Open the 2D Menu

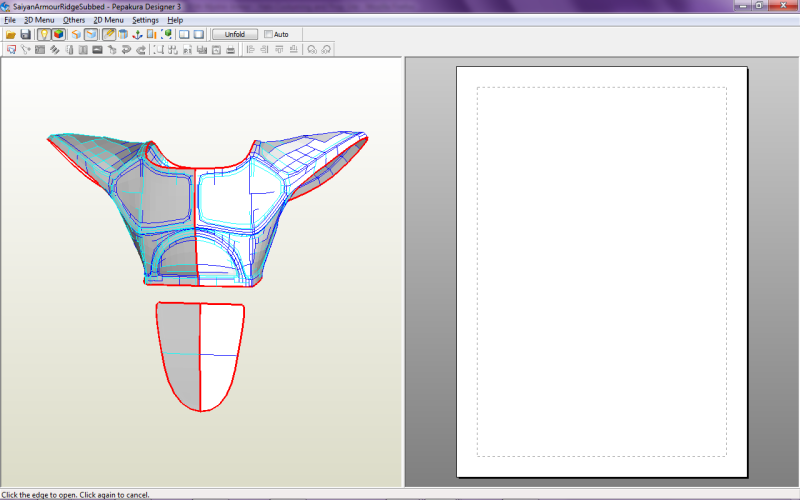coord(108,20)
